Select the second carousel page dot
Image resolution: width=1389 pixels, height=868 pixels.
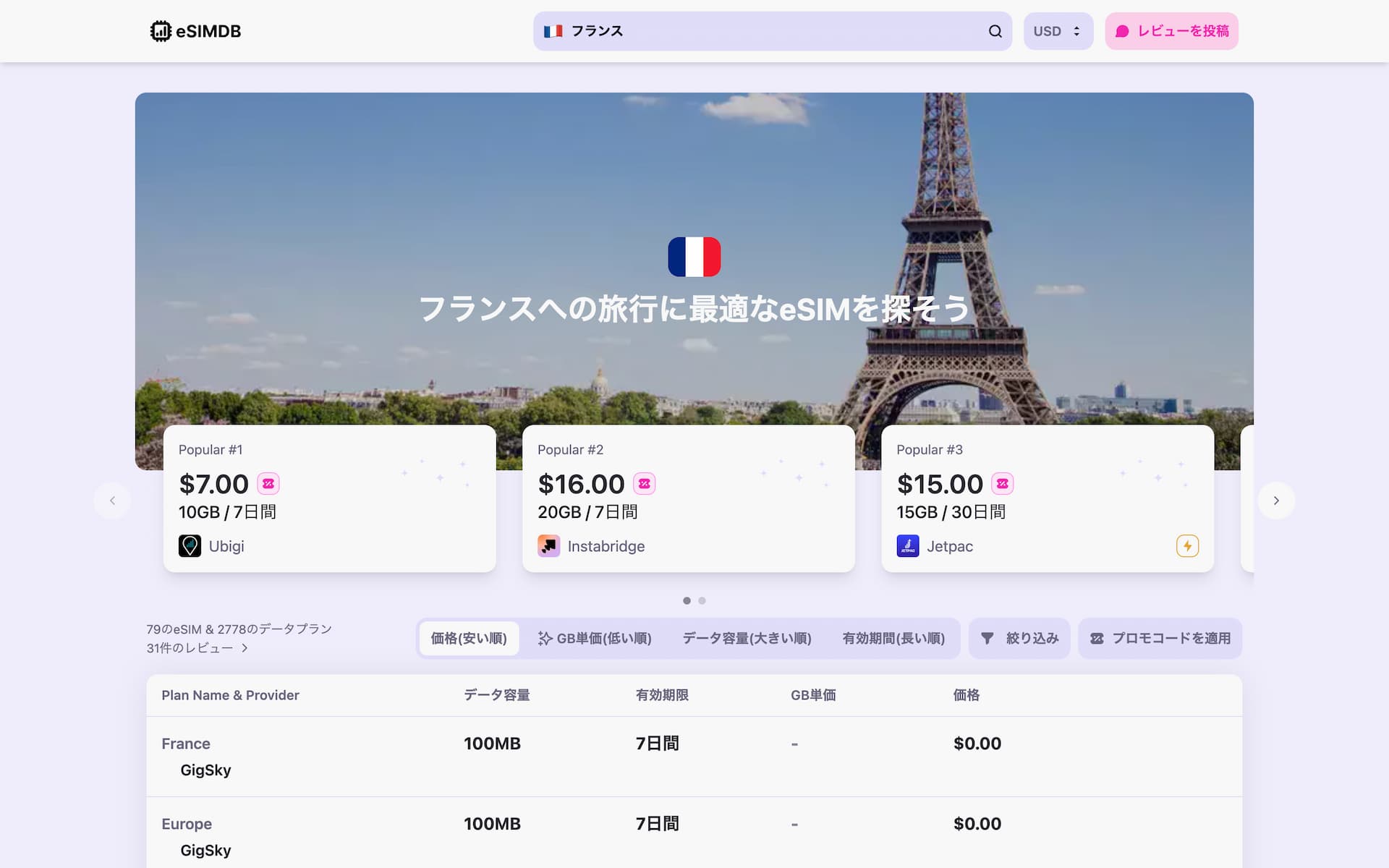(702, 600)
